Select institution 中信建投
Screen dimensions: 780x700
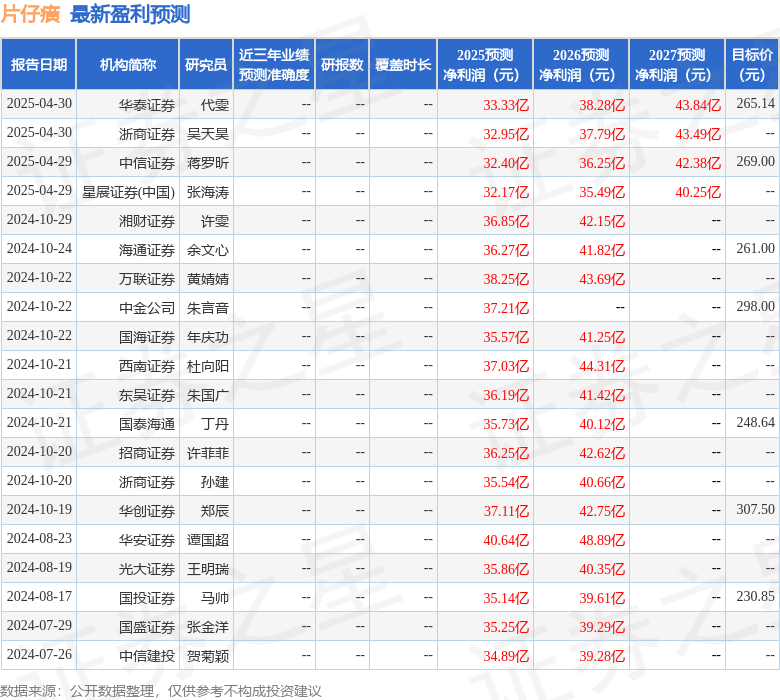click(147, 656)
